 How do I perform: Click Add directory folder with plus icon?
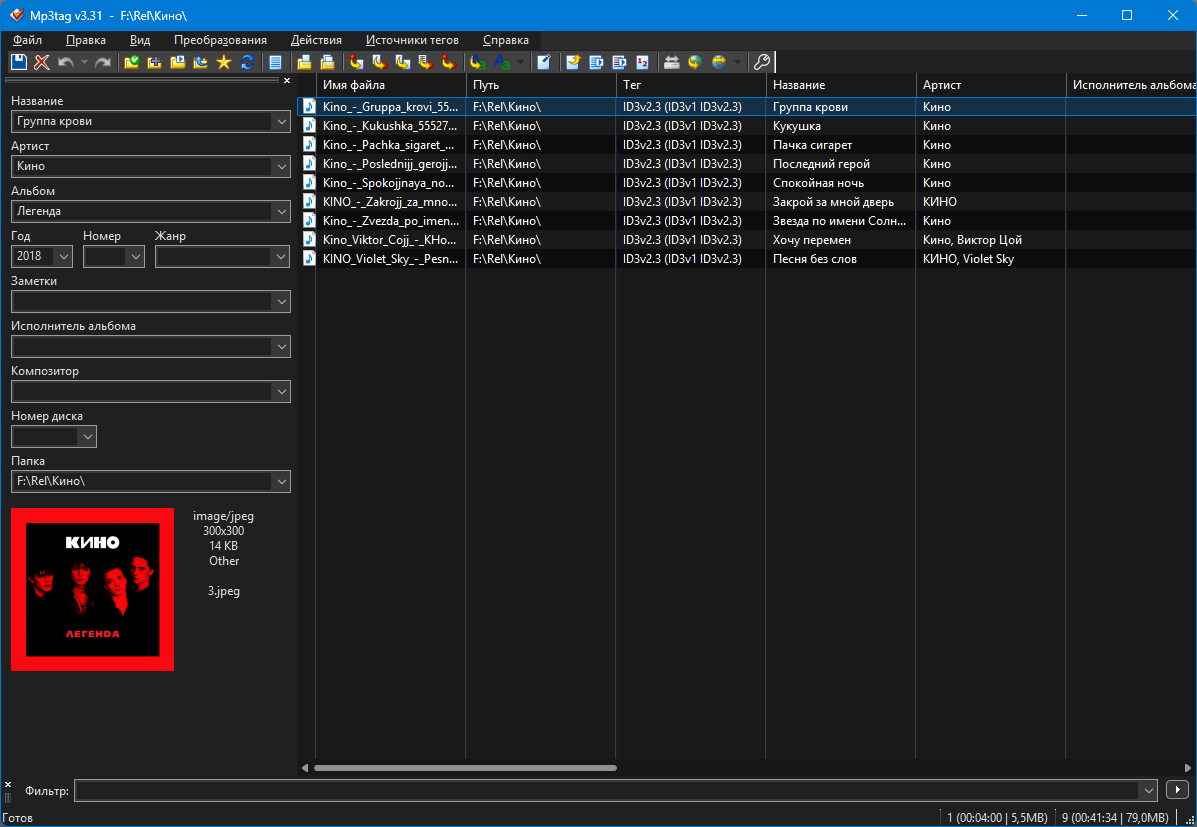[x=155, y=63]
